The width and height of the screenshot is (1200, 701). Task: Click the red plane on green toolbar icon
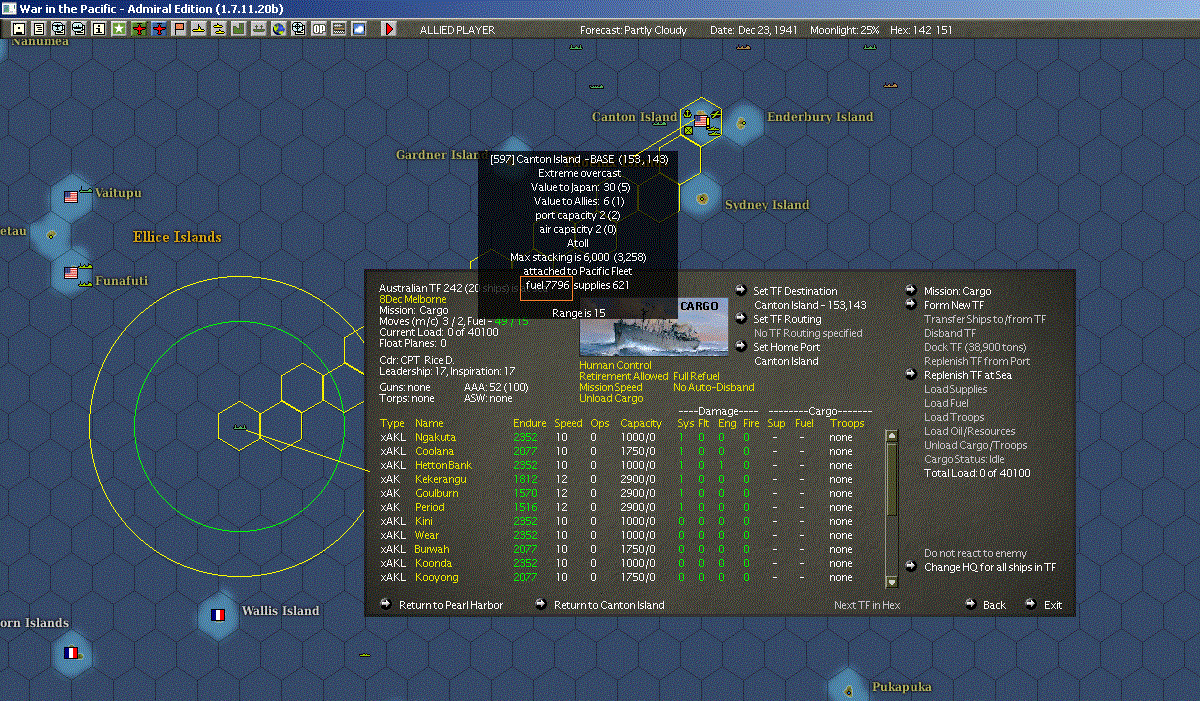point(139,29)
